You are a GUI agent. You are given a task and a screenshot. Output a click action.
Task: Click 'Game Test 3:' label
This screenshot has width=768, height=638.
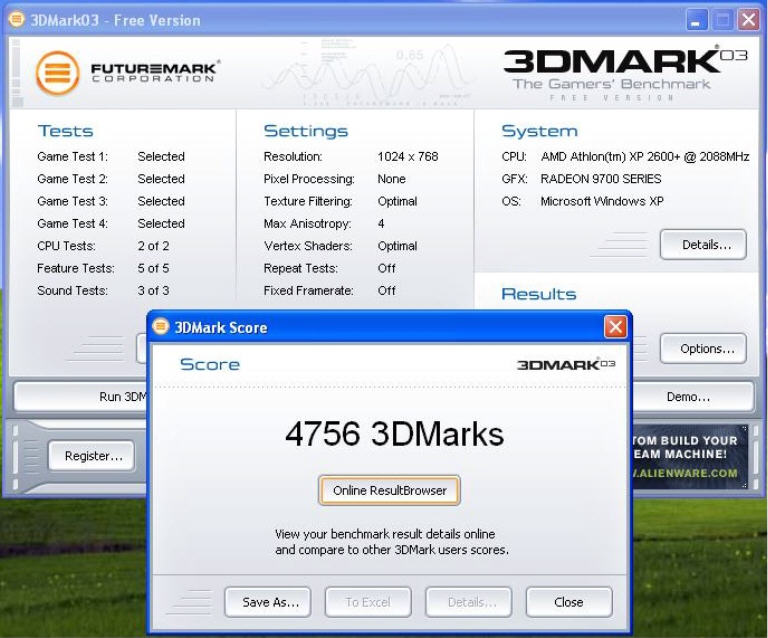[x=72, y=201]
